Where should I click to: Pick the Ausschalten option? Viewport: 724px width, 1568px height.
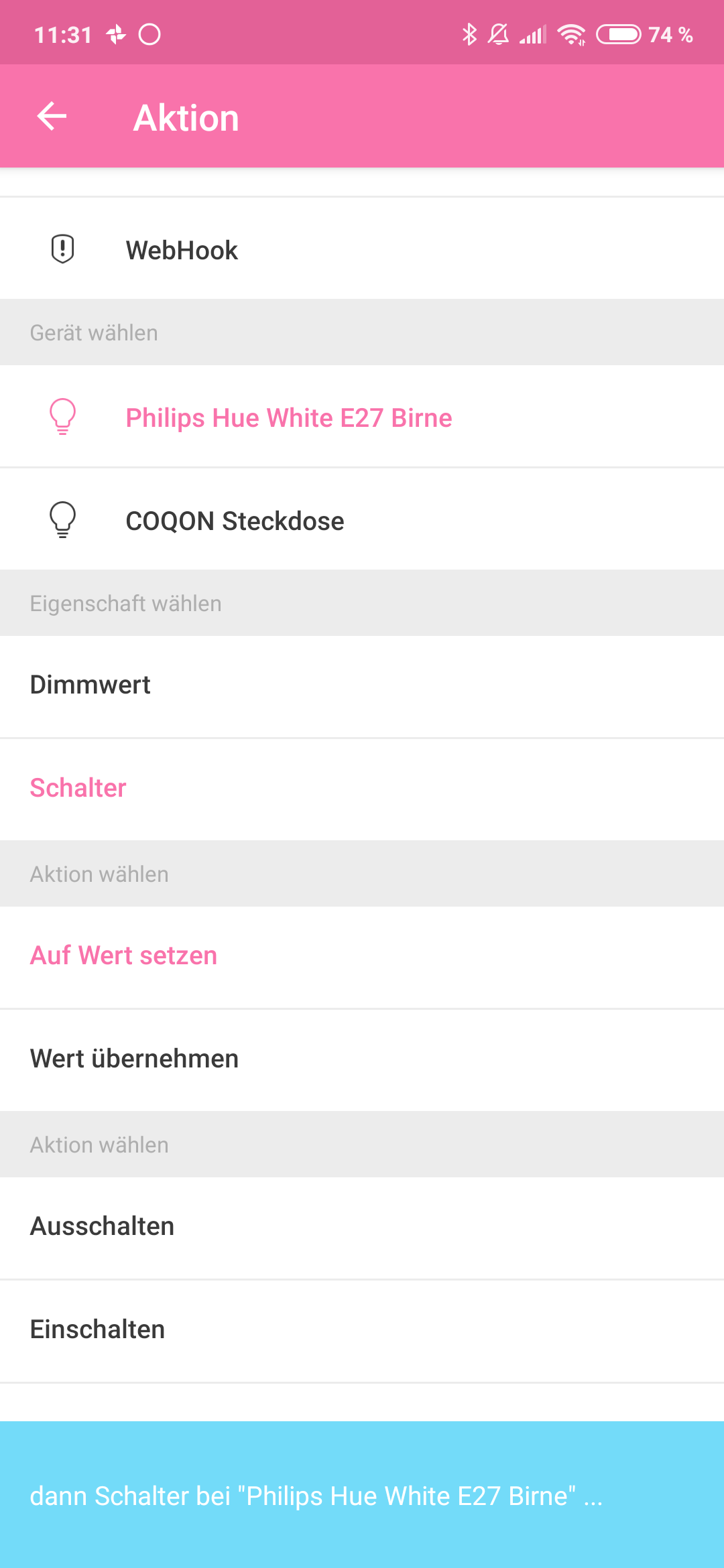103,1226
